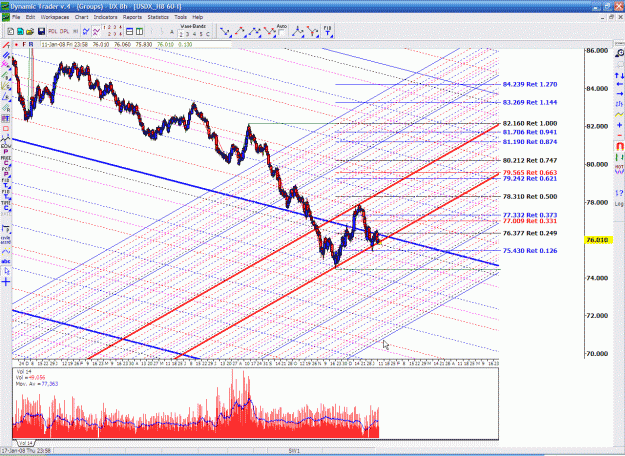Select Wave Bandz option 5
The height and width of the screenshot is (456, 625).
[x=201, y=35]
